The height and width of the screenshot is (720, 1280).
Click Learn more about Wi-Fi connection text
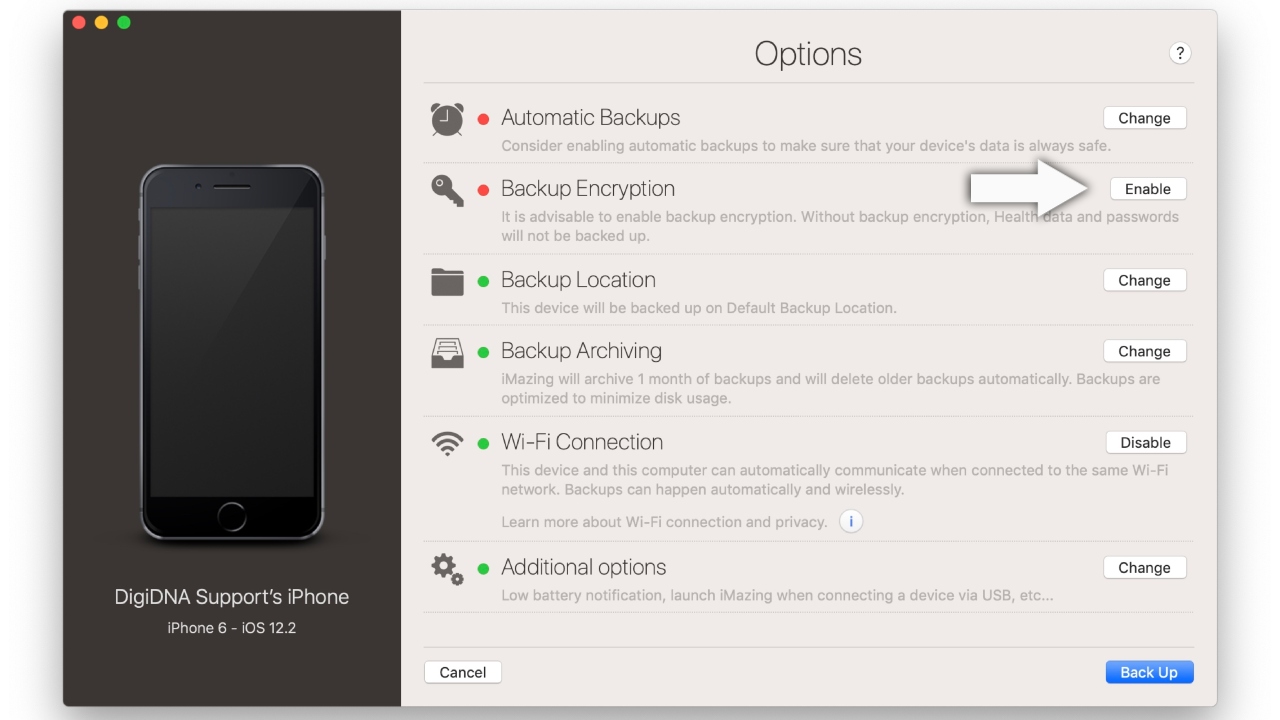[x=664, y=521]
